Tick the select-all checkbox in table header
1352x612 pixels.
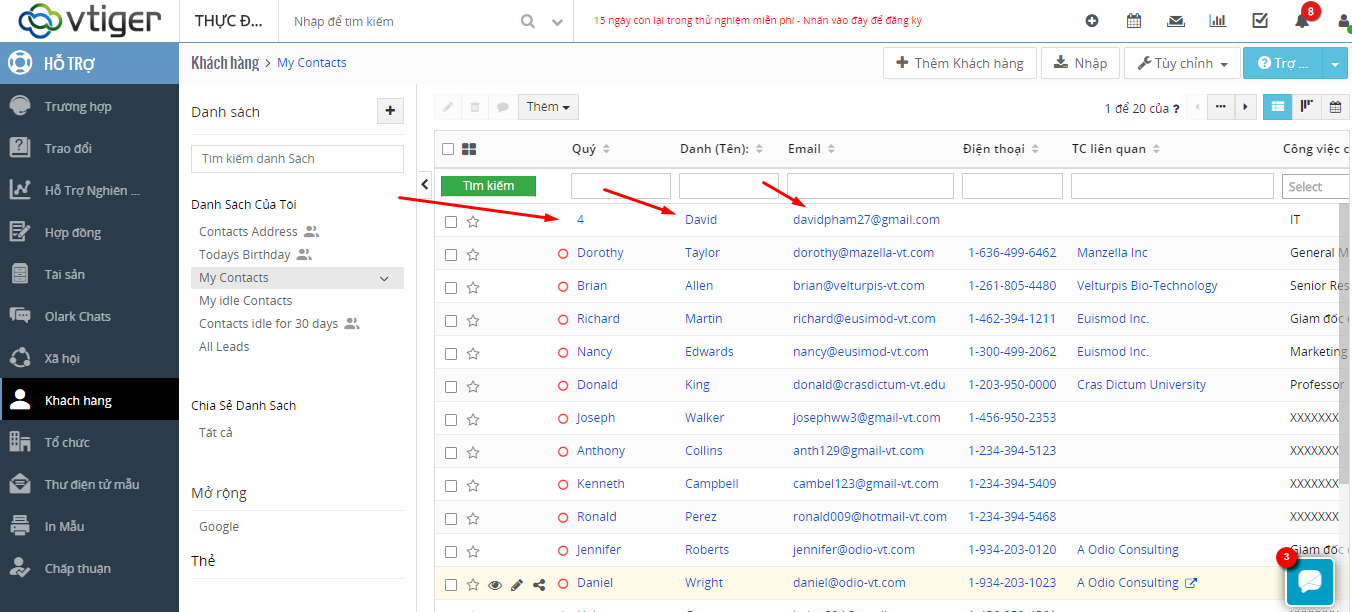[448, 149]
